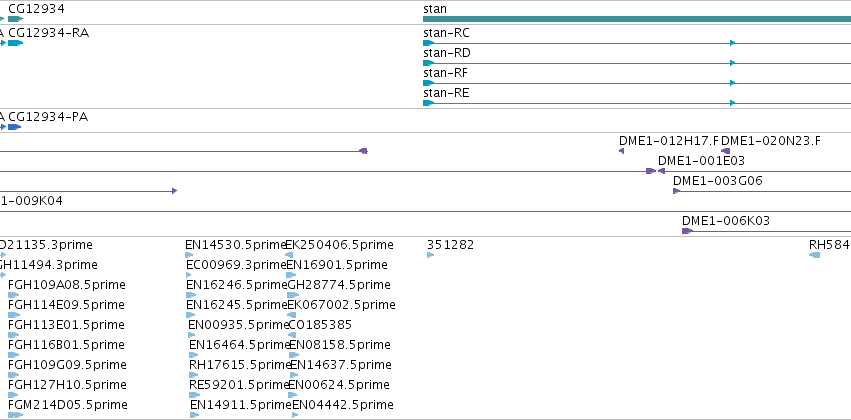The height and width of the screenshot is (420, 851).
Task: Click the CG12934-PA protein glyph
Action: click(x=14, y=127)
